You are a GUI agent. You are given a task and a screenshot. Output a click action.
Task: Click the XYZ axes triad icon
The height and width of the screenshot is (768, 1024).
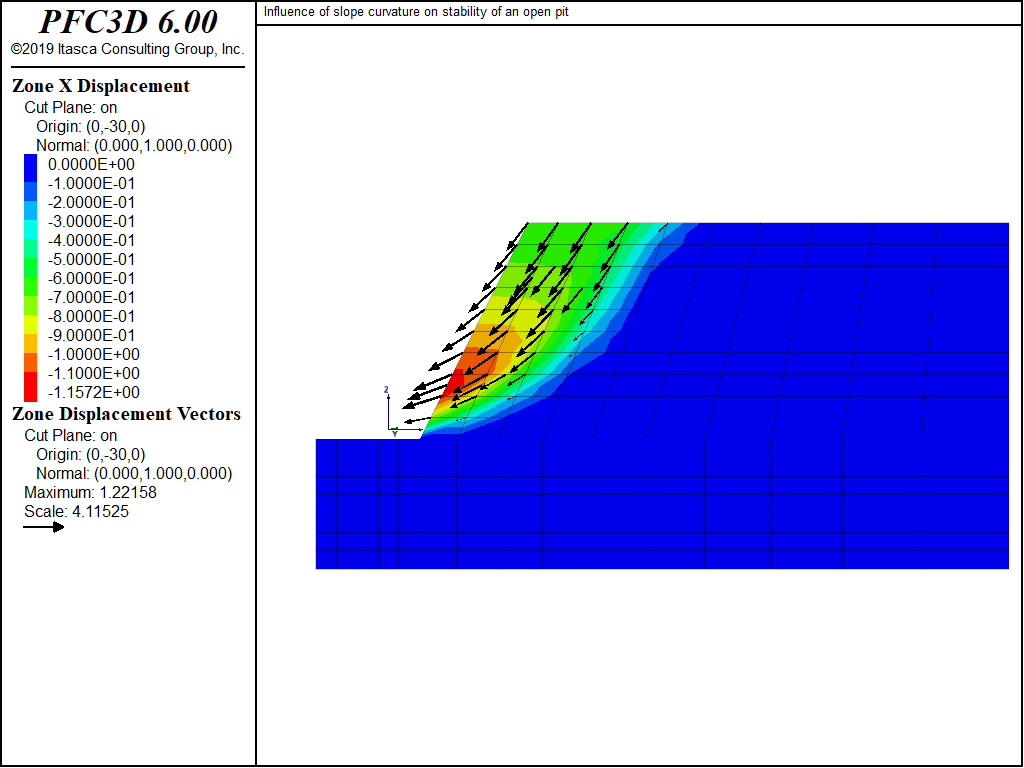click(x=402, y=411)
